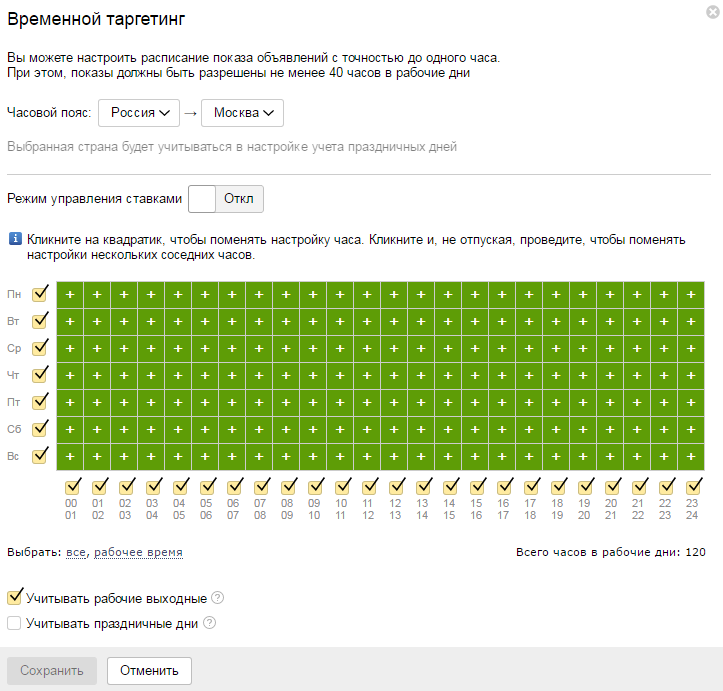Click the help icon next to Учитывать рабочие выходные
Screen dimensions: 723x691
(x=217, y=598)
